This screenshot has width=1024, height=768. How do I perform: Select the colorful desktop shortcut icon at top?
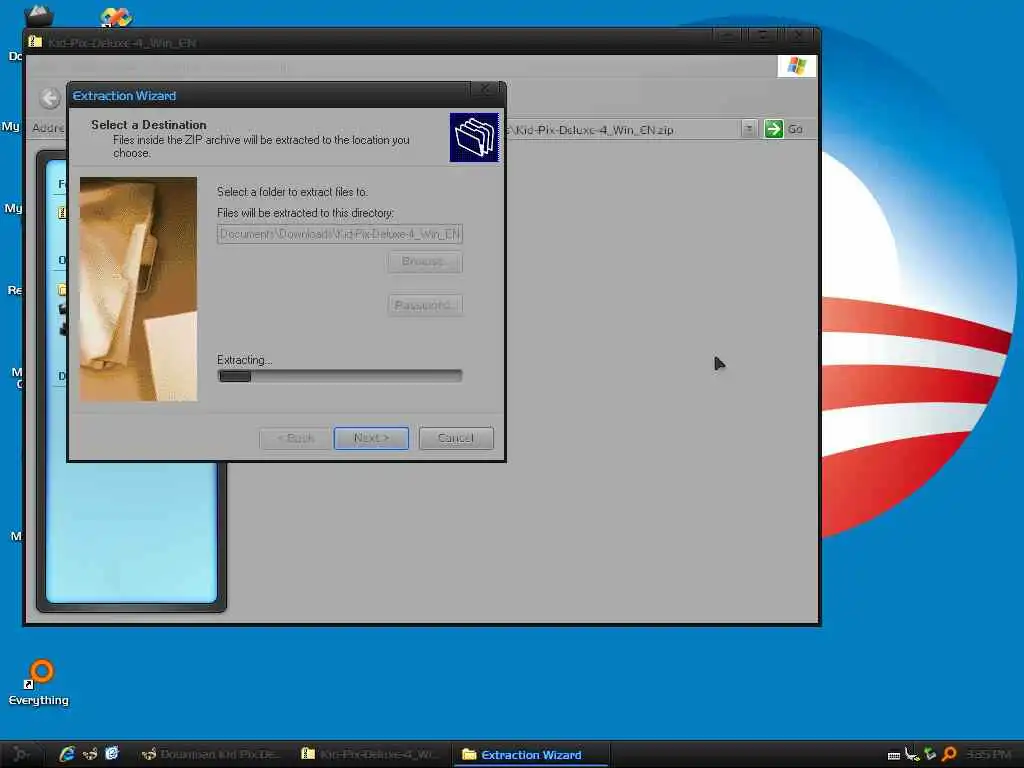point(116,16)
